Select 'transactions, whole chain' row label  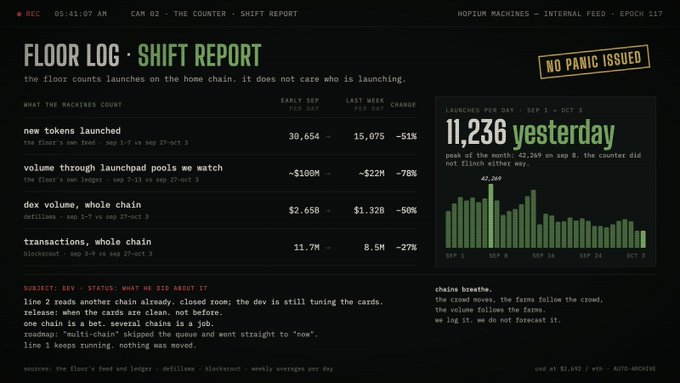88,242
